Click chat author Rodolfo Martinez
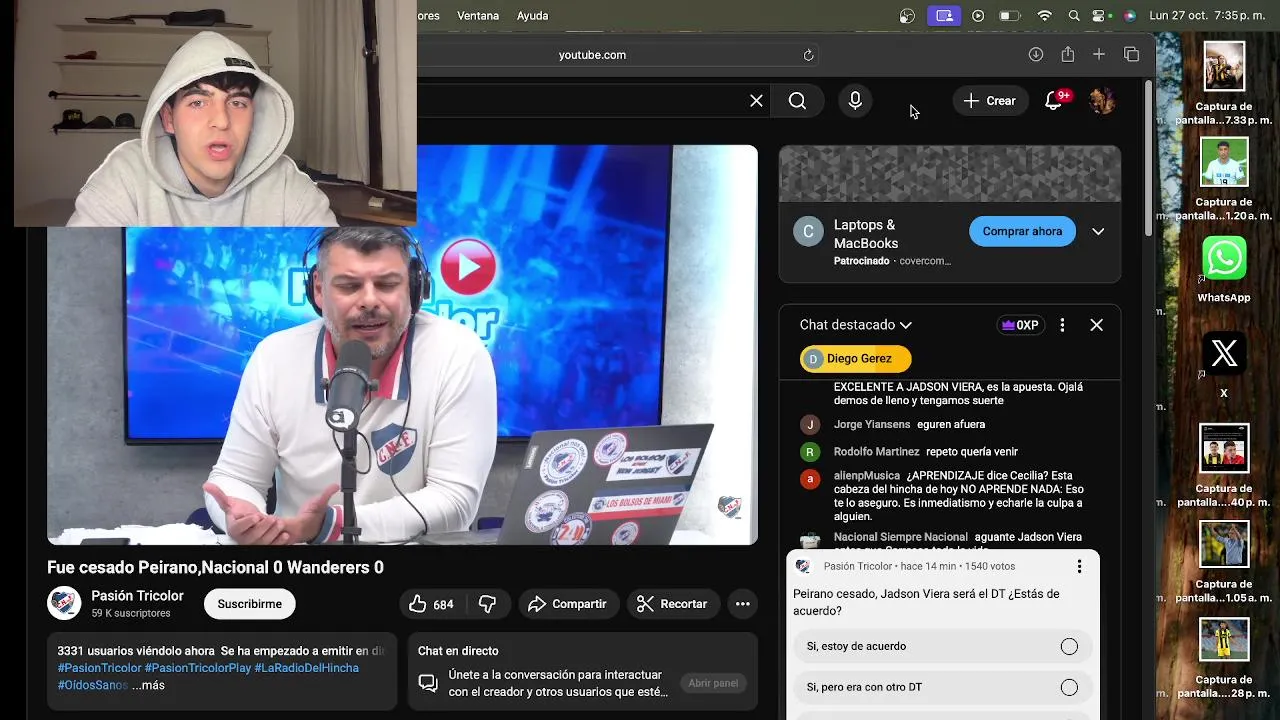 tap(876, 452)
